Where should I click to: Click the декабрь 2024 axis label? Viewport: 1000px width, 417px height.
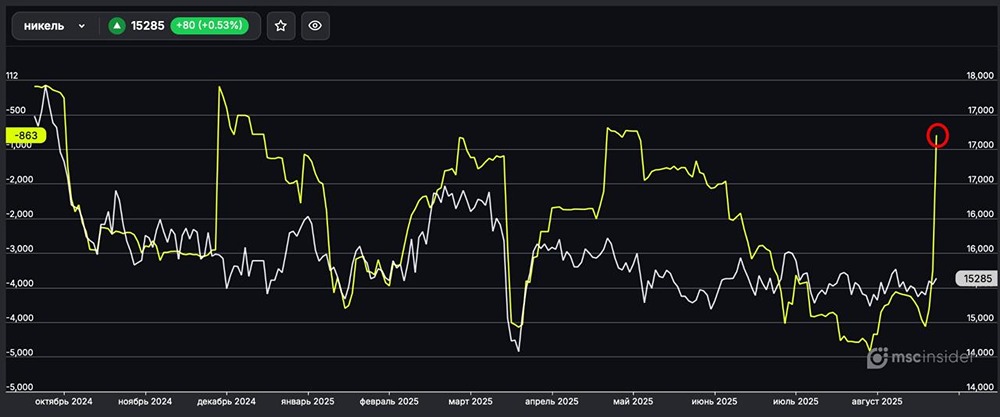(222, 401)
